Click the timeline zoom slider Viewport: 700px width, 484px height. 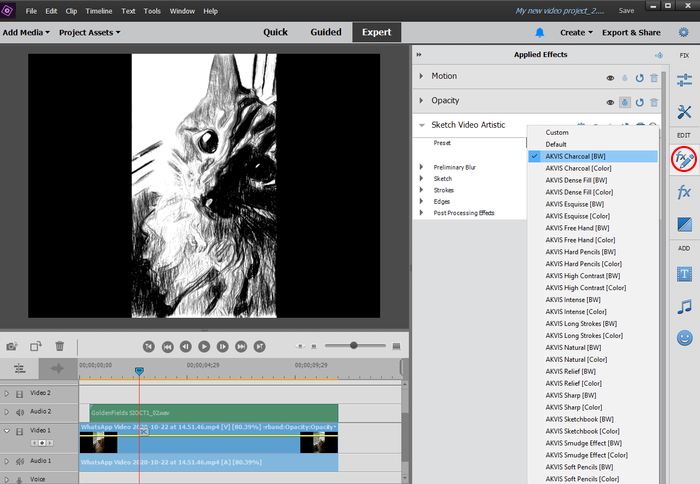(354, 345)
